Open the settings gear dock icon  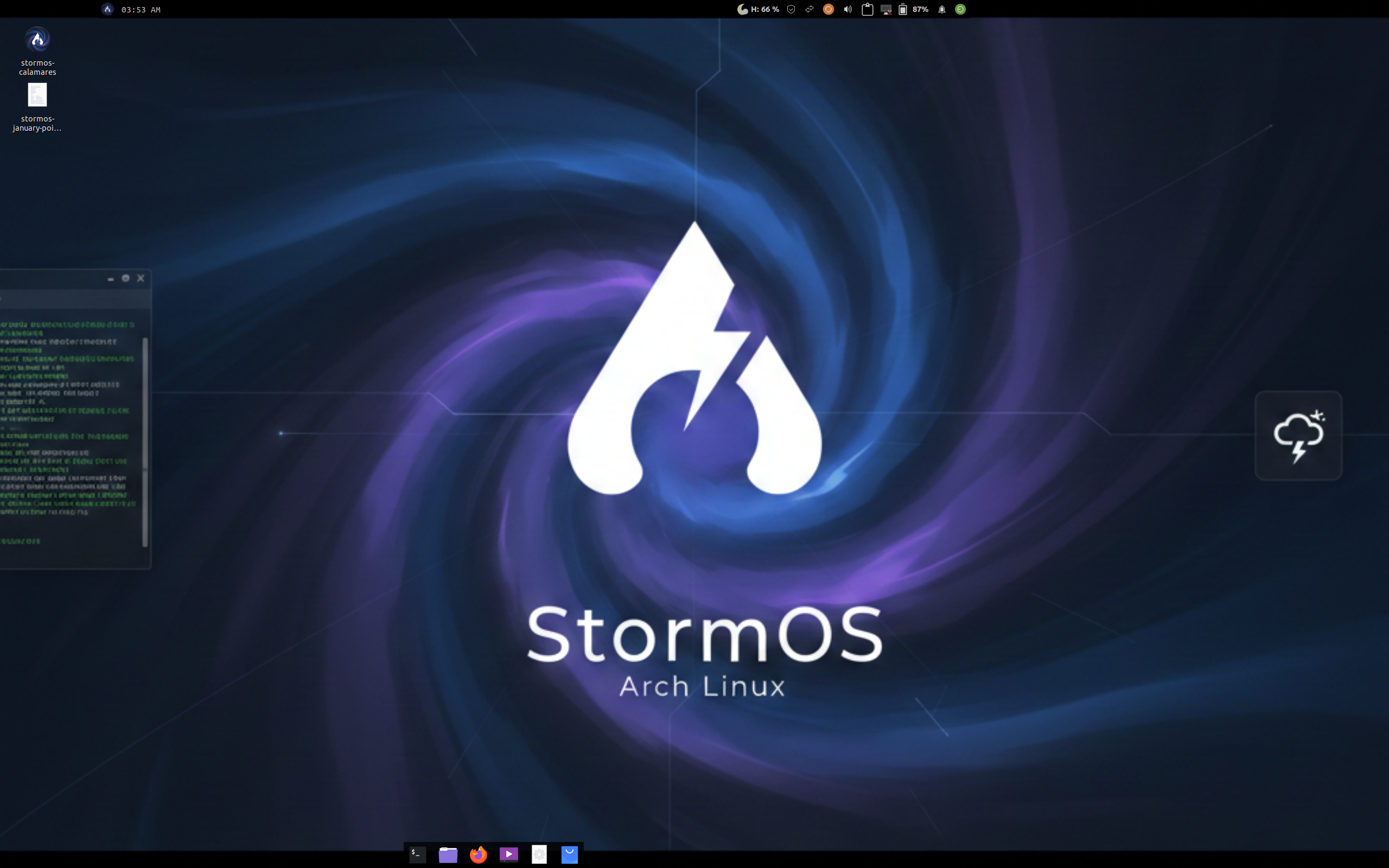point(539,854)
